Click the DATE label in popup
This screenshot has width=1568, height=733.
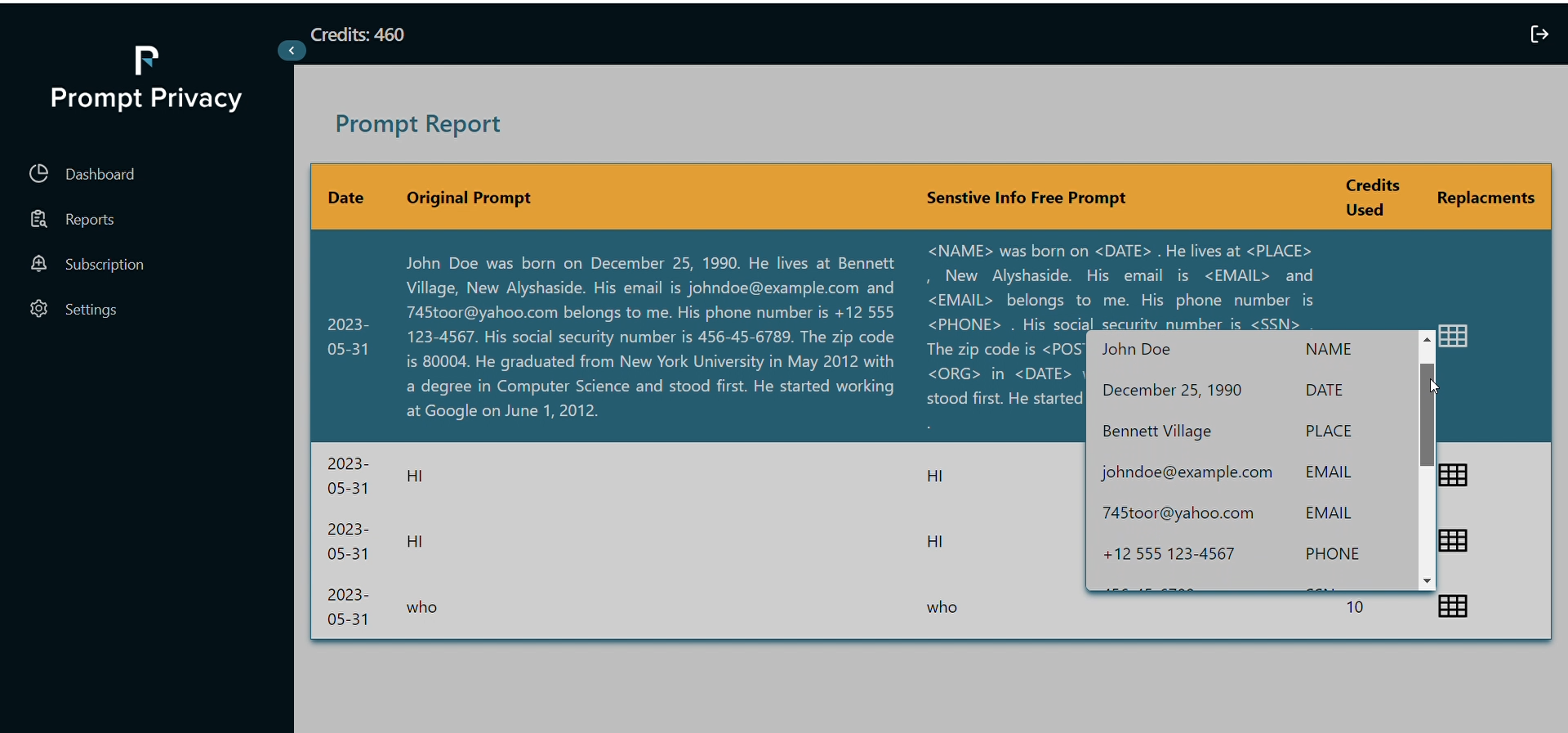tap(1325, 391)
